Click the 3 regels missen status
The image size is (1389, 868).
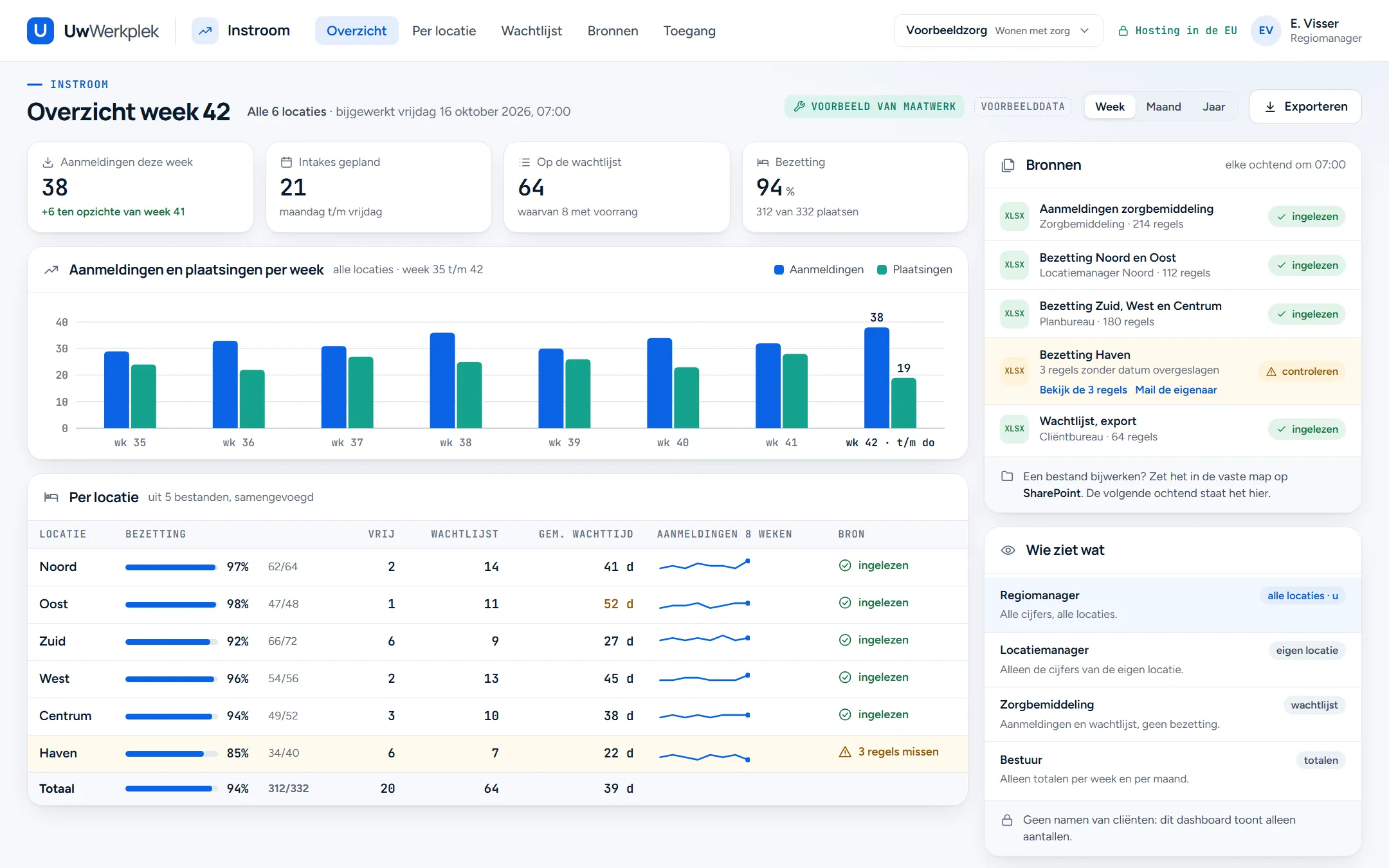click(889, 752)
